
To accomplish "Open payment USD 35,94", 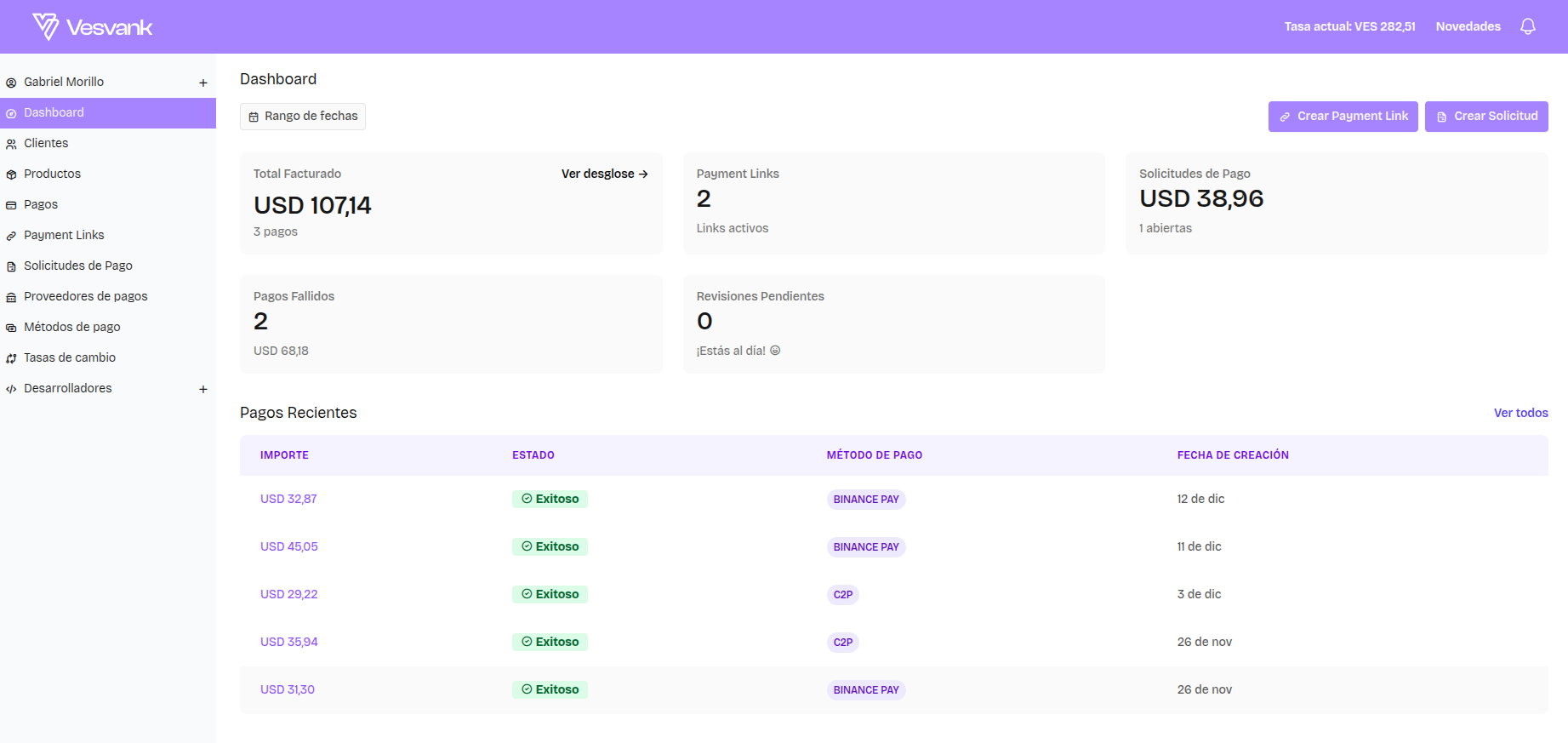I will click(288, 642).
